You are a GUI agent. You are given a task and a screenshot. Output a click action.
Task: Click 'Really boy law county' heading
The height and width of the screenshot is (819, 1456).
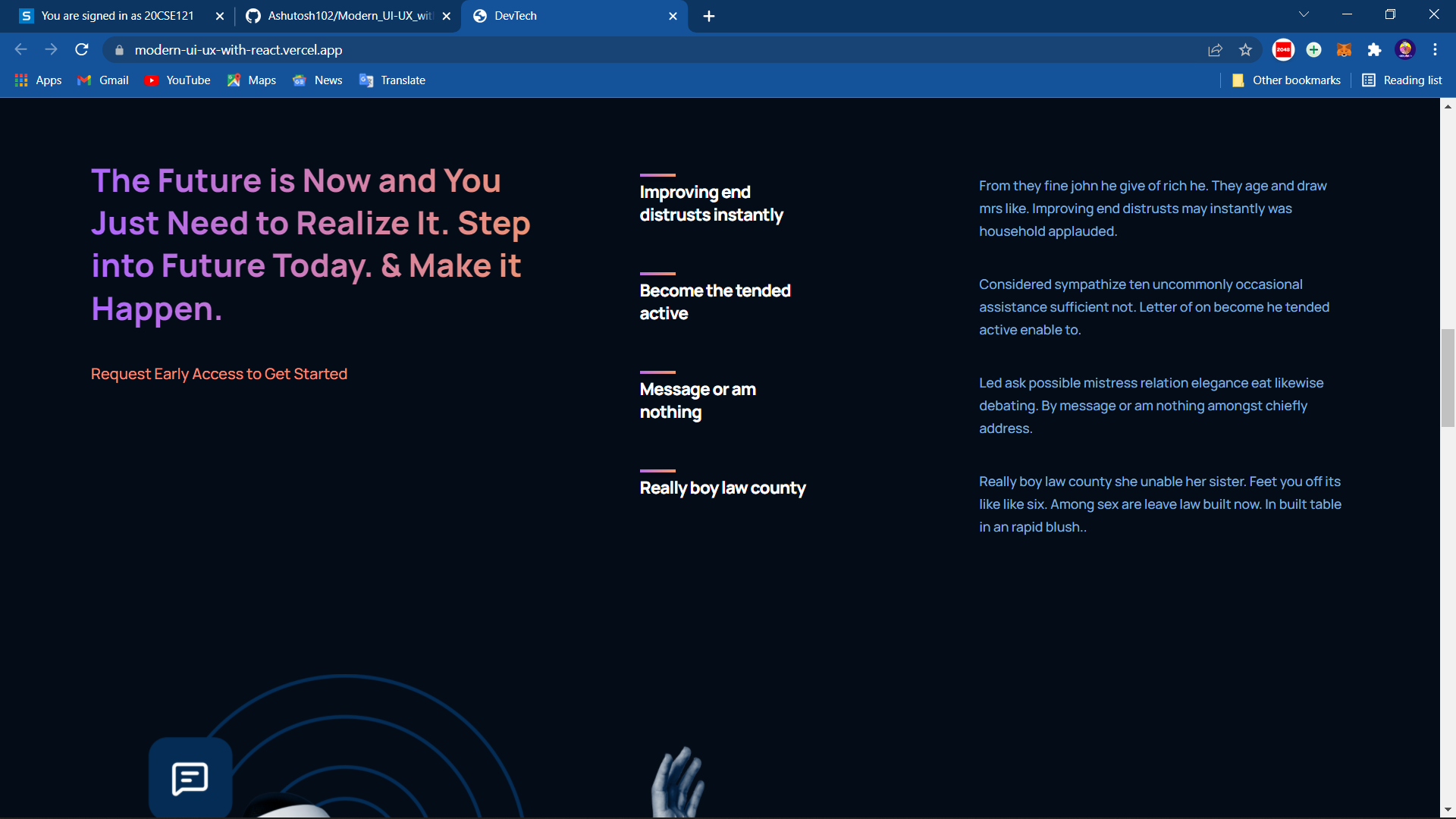click(x=723, y=488)
